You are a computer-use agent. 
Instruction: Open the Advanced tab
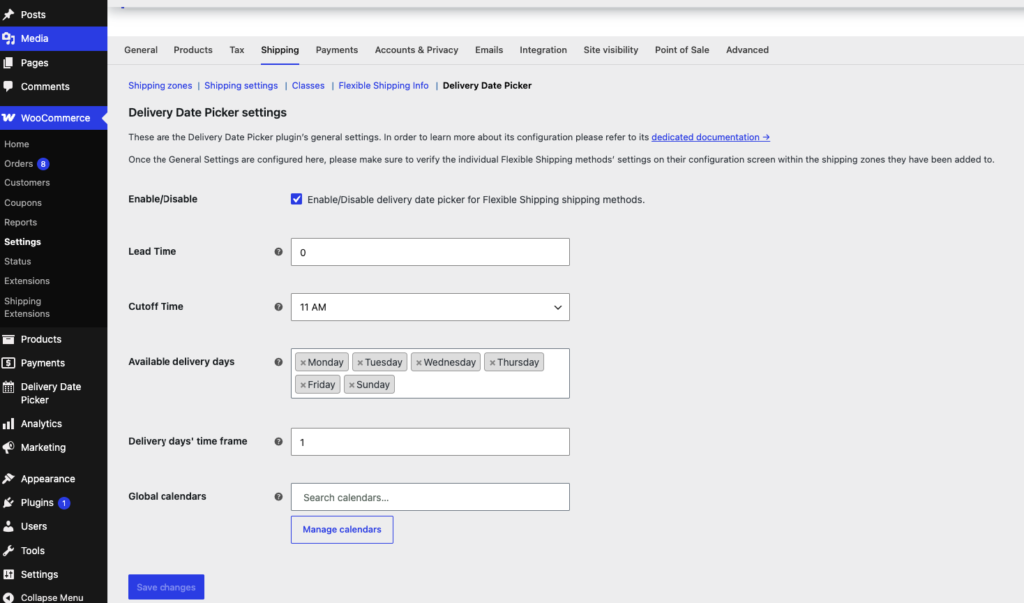click(x=747, y=50)
